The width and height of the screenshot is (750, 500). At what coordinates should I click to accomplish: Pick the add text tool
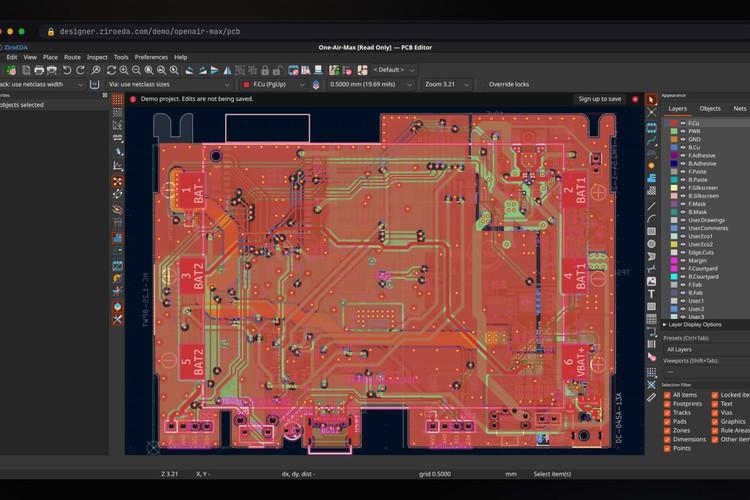point(651,294)
